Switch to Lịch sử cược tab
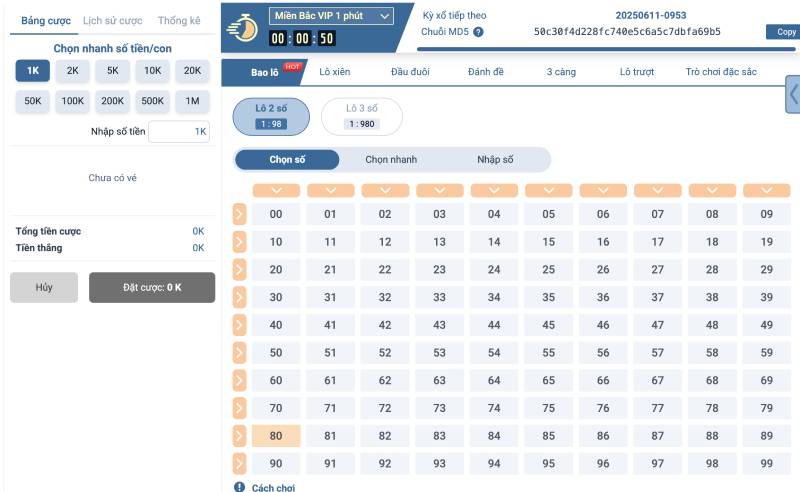 pos(112,20)
